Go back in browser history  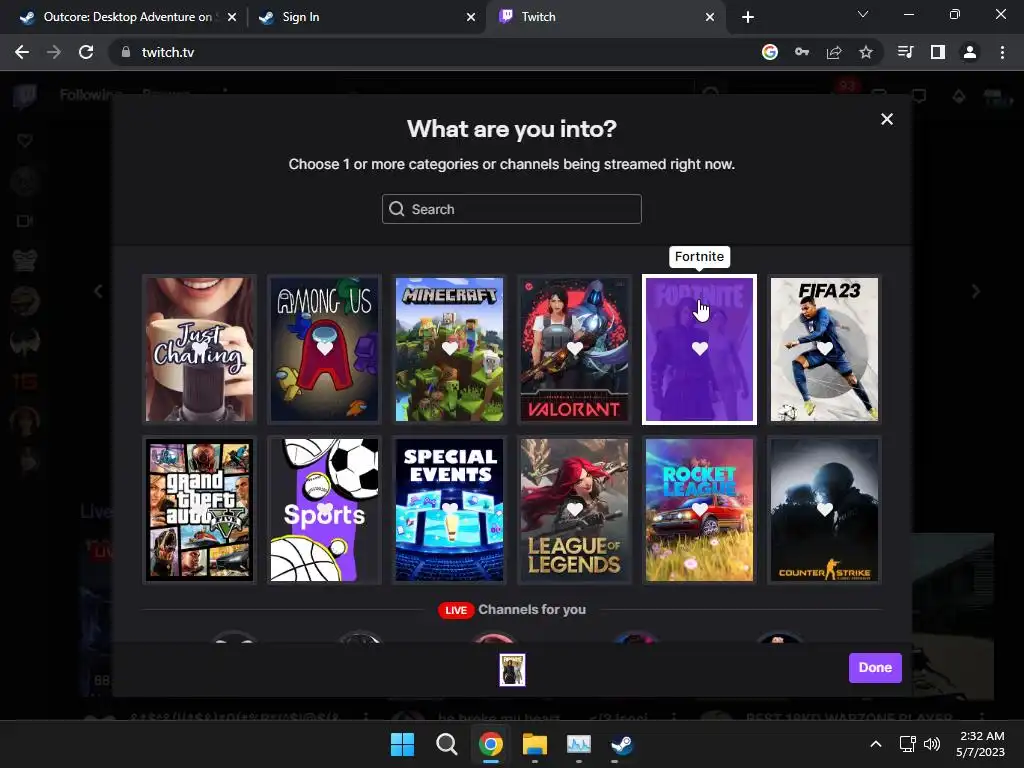pos(22,52)
